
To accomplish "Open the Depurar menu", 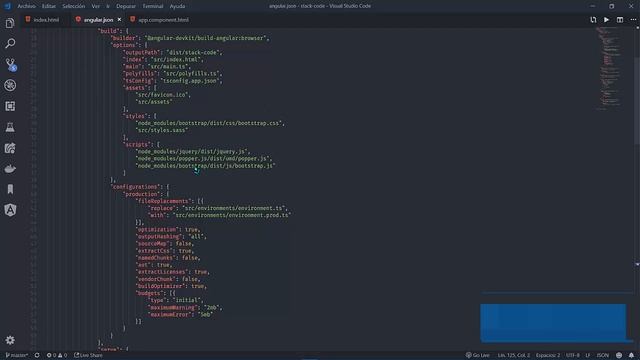I will (x=126, y=6).
